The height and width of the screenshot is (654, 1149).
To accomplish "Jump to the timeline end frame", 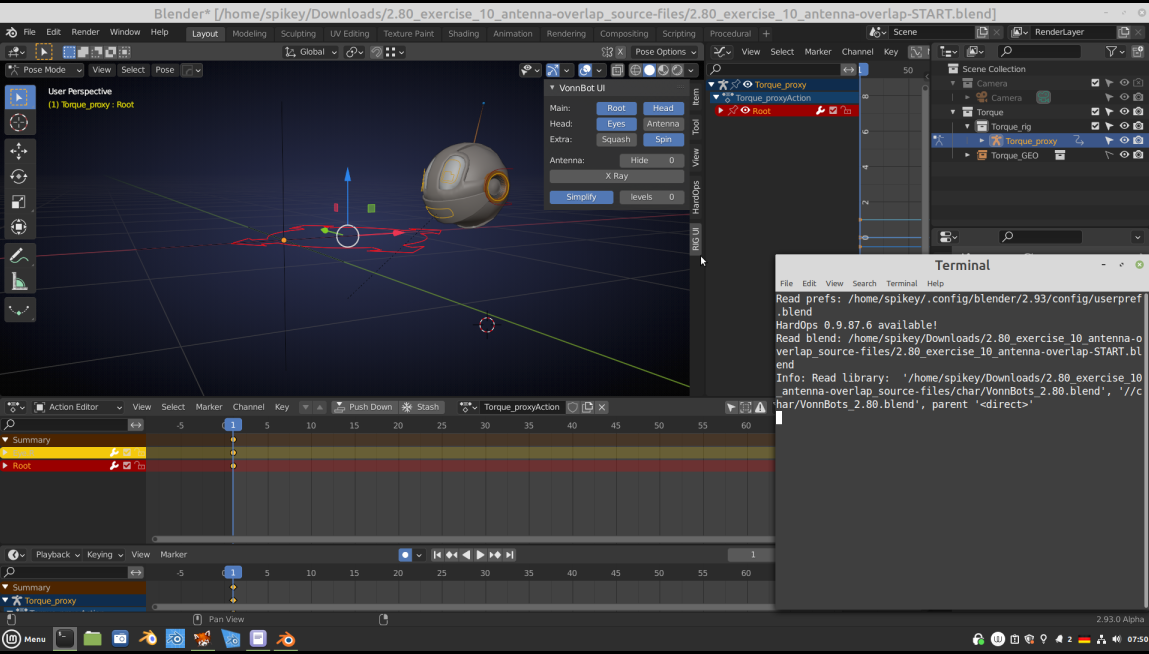I will coord(509,555).
